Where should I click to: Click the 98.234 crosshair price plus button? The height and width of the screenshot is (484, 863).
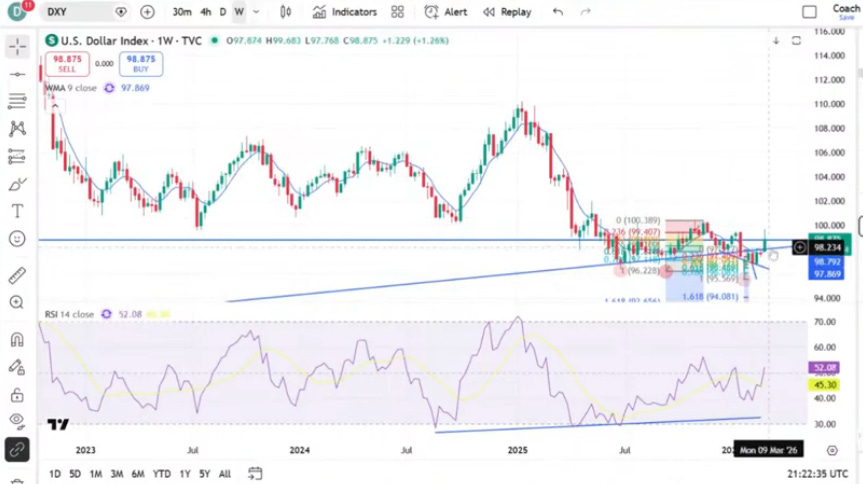(x=800, y=248)
